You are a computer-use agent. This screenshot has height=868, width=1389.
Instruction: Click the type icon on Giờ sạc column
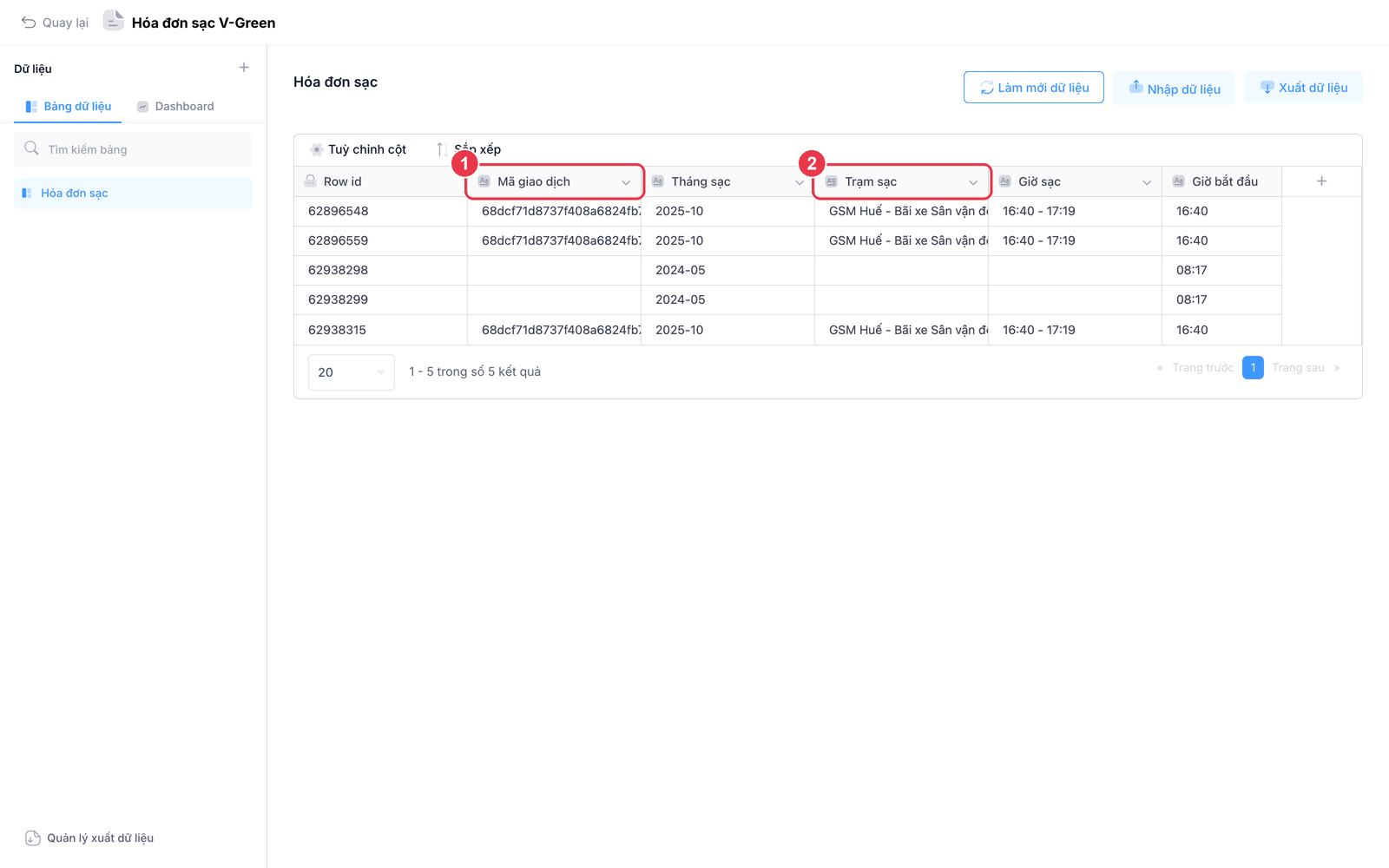1004,181
